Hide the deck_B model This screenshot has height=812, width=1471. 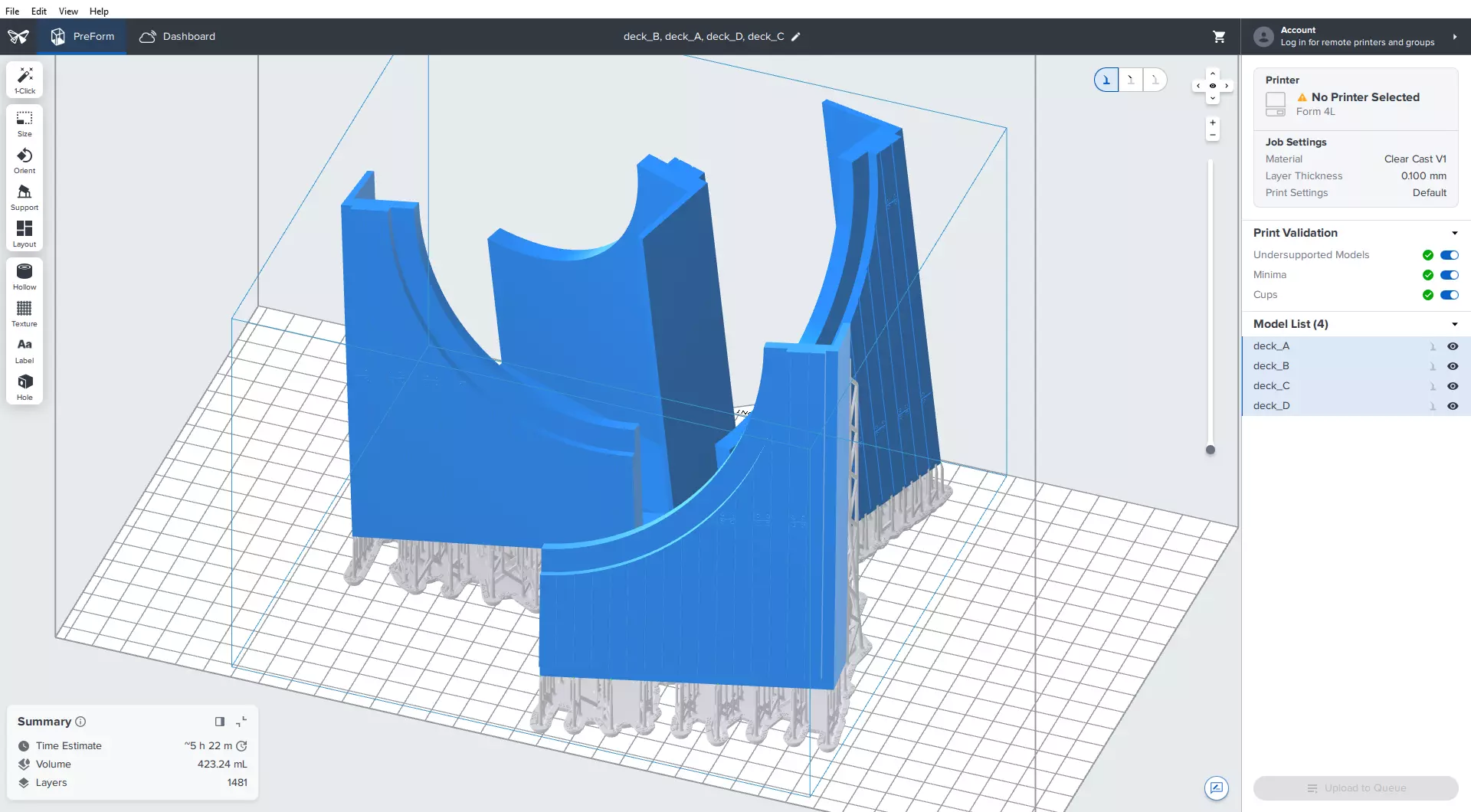(x=1453, y=366)
